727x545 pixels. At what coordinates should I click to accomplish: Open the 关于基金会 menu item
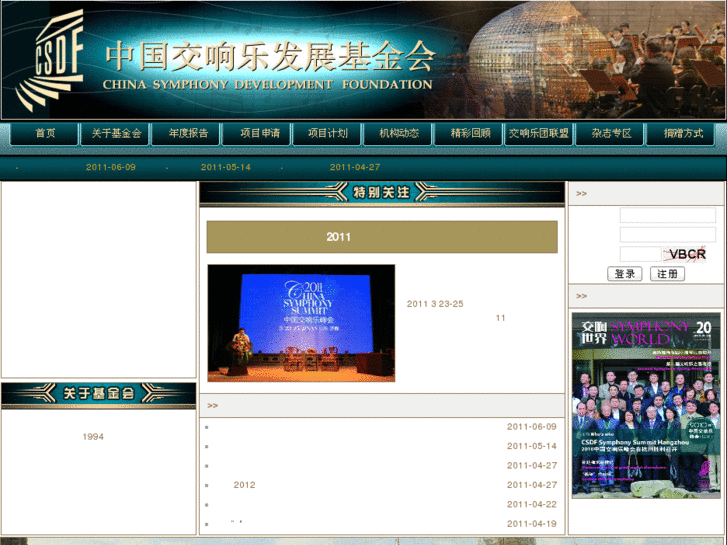(x=115, y=134)
